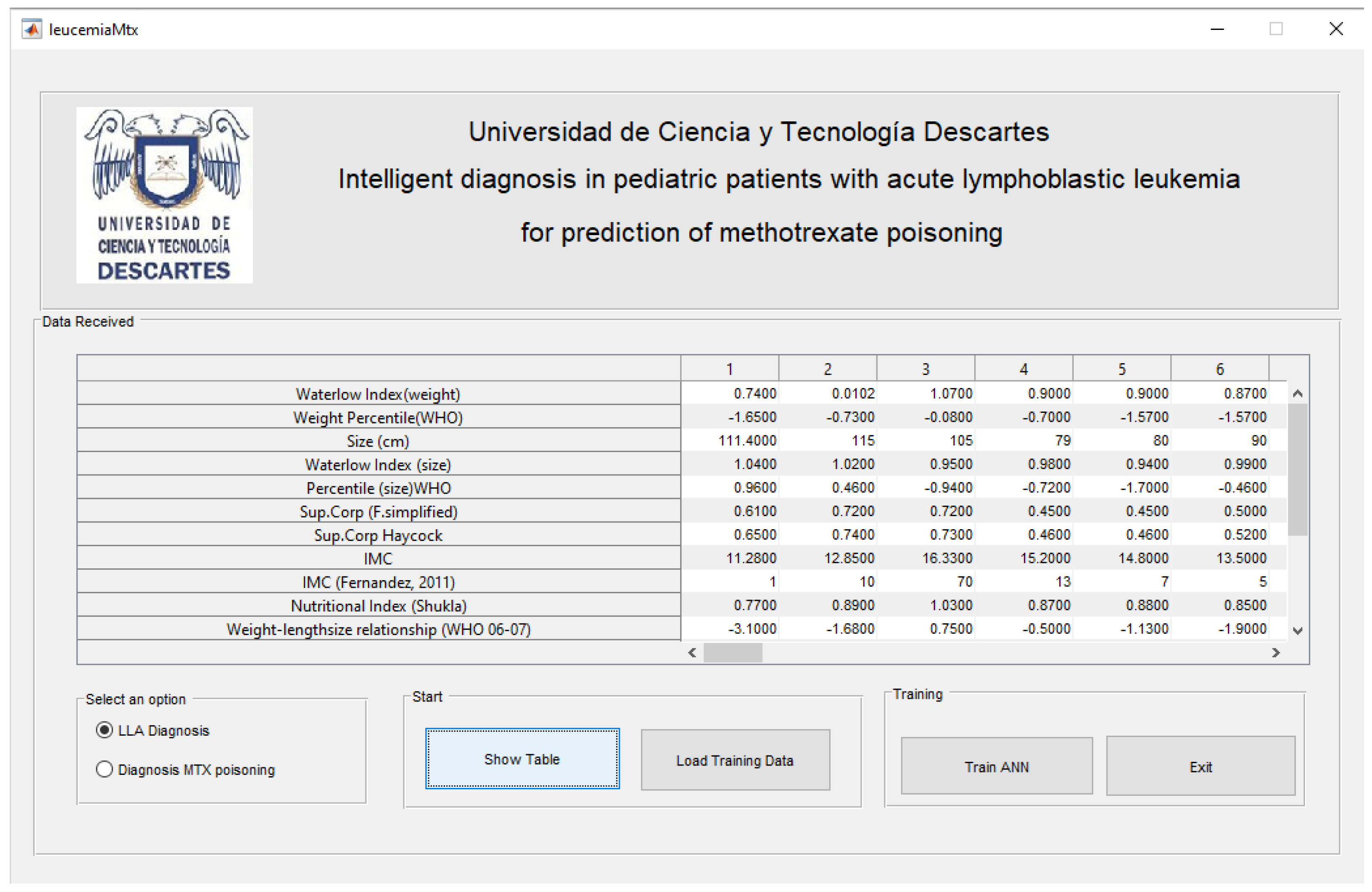Start training with the Train ANN button
This screenshot has height=892, width=1372.
[997, 766]
